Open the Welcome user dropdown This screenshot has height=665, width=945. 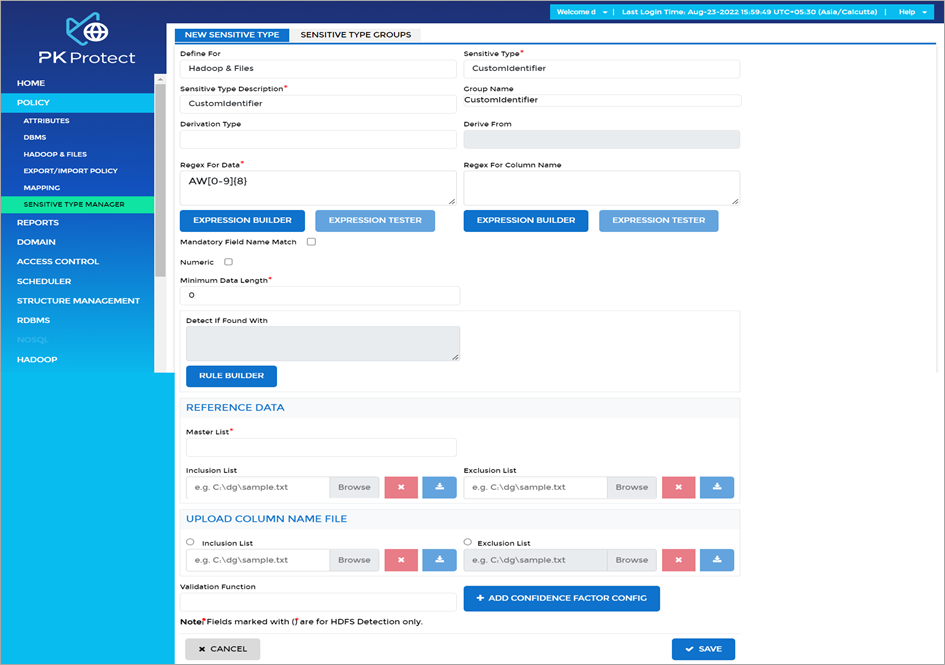[x=582, y=12]
